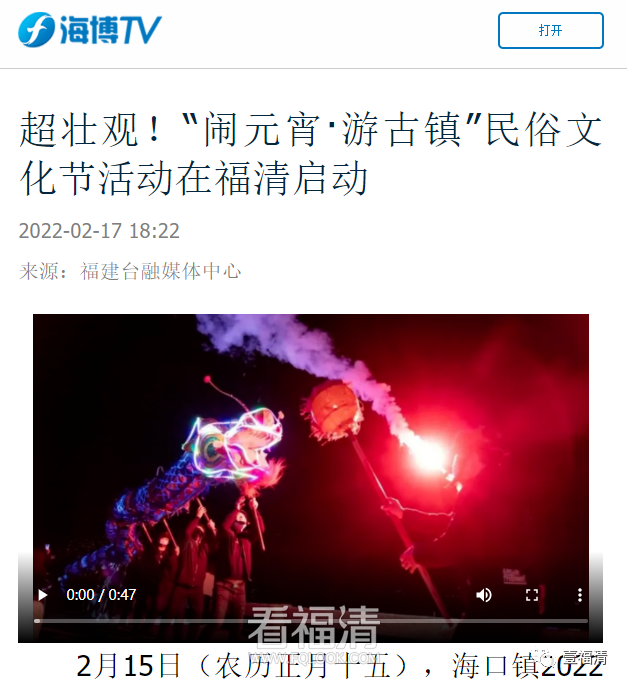Image resolution: width=627 pixels, height=685 pixels.
Task: Enter fullscreen with the fullscreen icon
Action: (x=531, y=595)
